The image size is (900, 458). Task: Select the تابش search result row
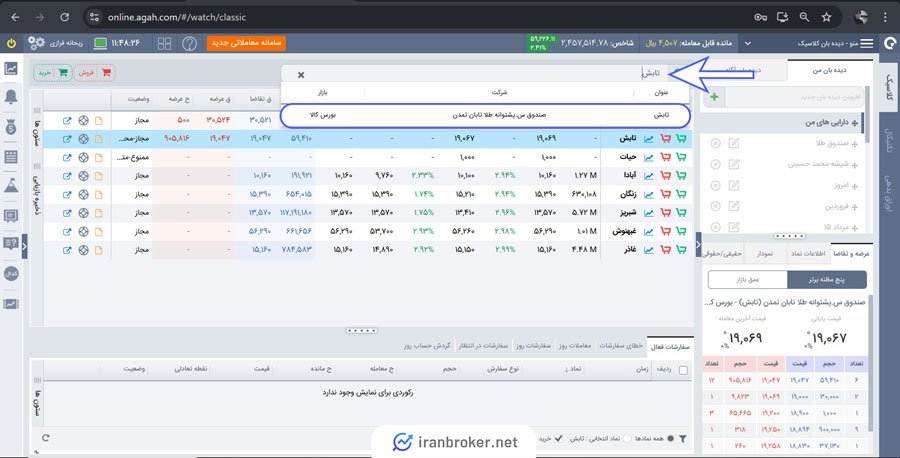[x=486, y=115]
